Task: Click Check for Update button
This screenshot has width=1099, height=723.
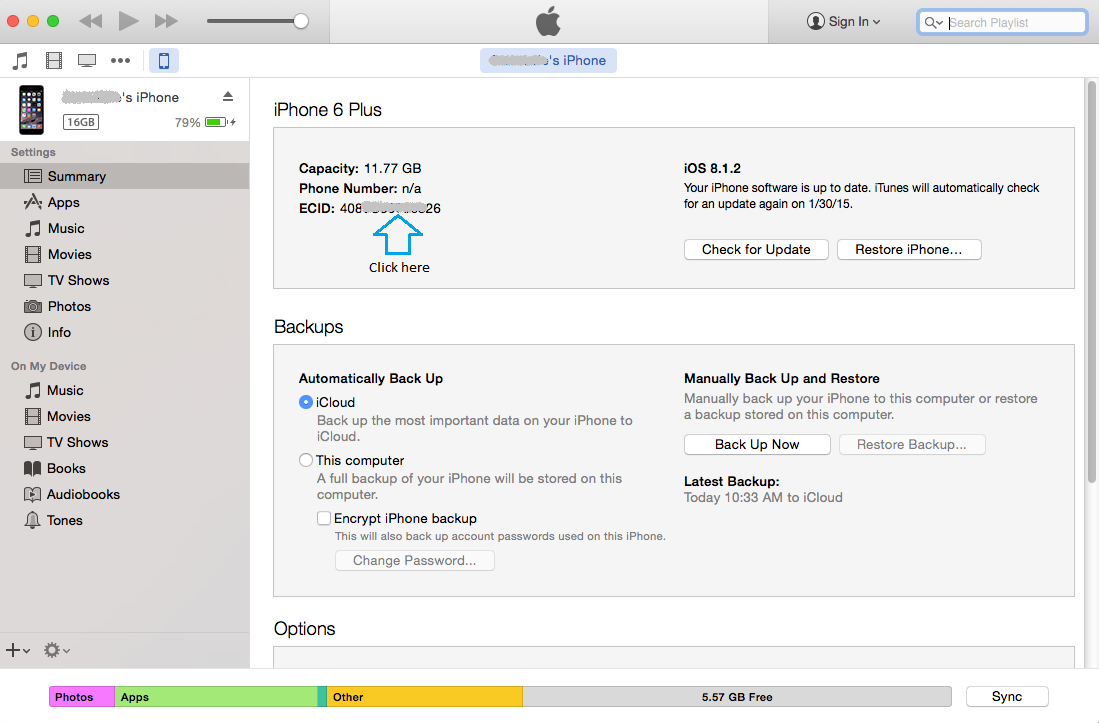Action: (x=756, y=249)
